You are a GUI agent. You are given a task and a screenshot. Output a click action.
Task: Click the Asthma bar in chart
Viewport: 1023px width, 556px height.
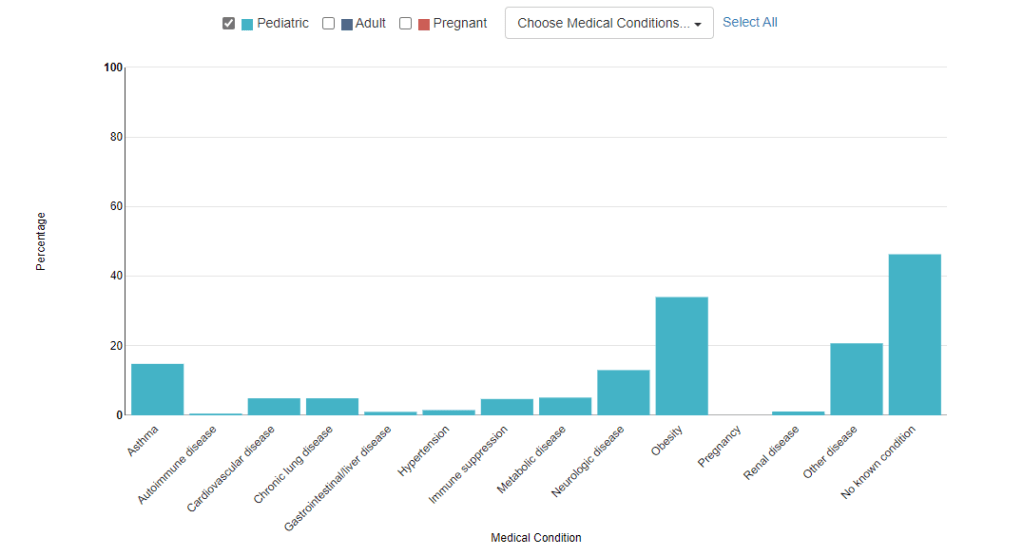click(x=157, y=389)
